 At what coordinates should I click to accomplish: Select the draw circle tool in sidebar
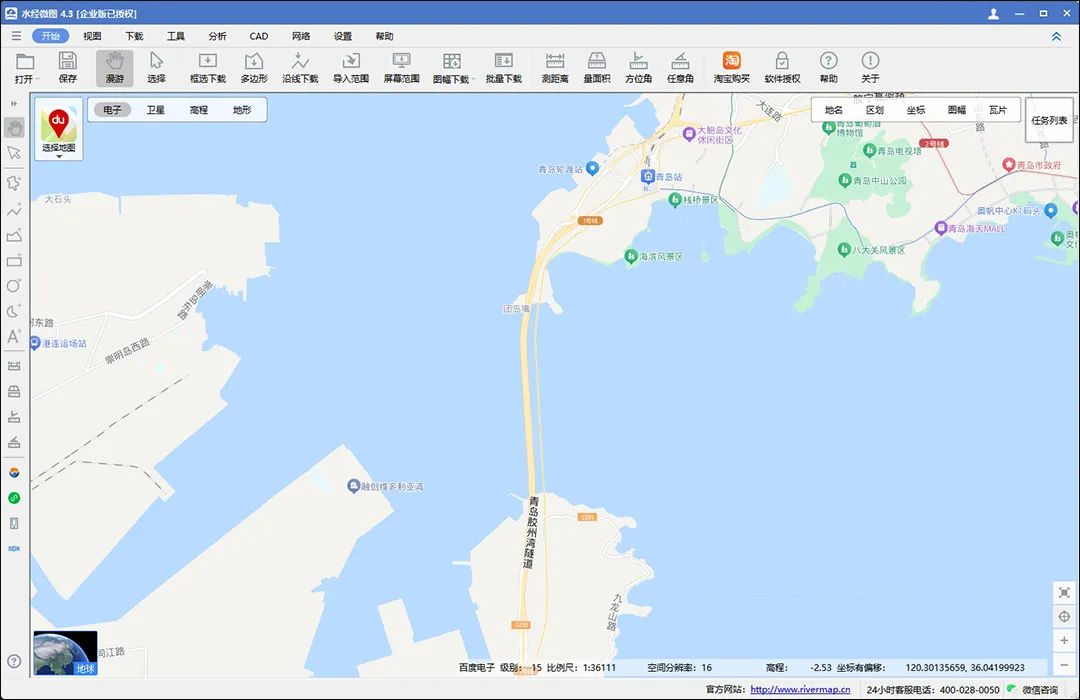pos(14,286)
